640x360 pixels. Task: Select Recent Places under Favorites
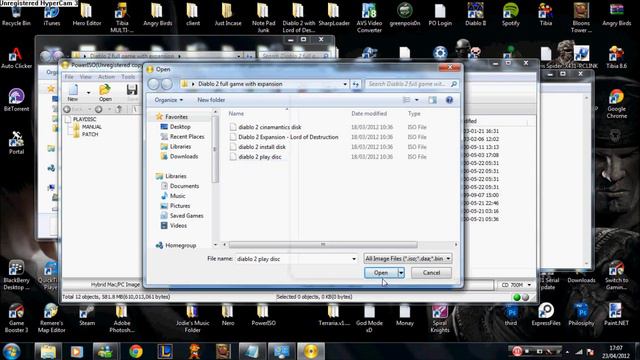click(187, 137)
